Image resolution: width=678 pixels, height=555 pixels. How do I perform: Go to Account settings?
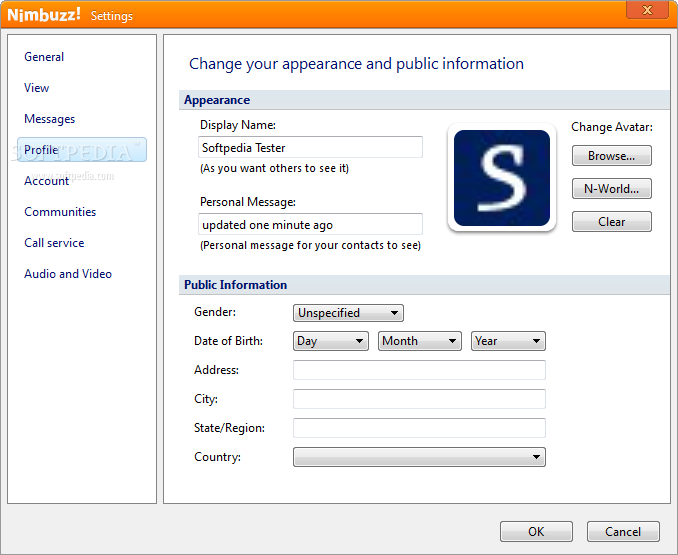46,181
